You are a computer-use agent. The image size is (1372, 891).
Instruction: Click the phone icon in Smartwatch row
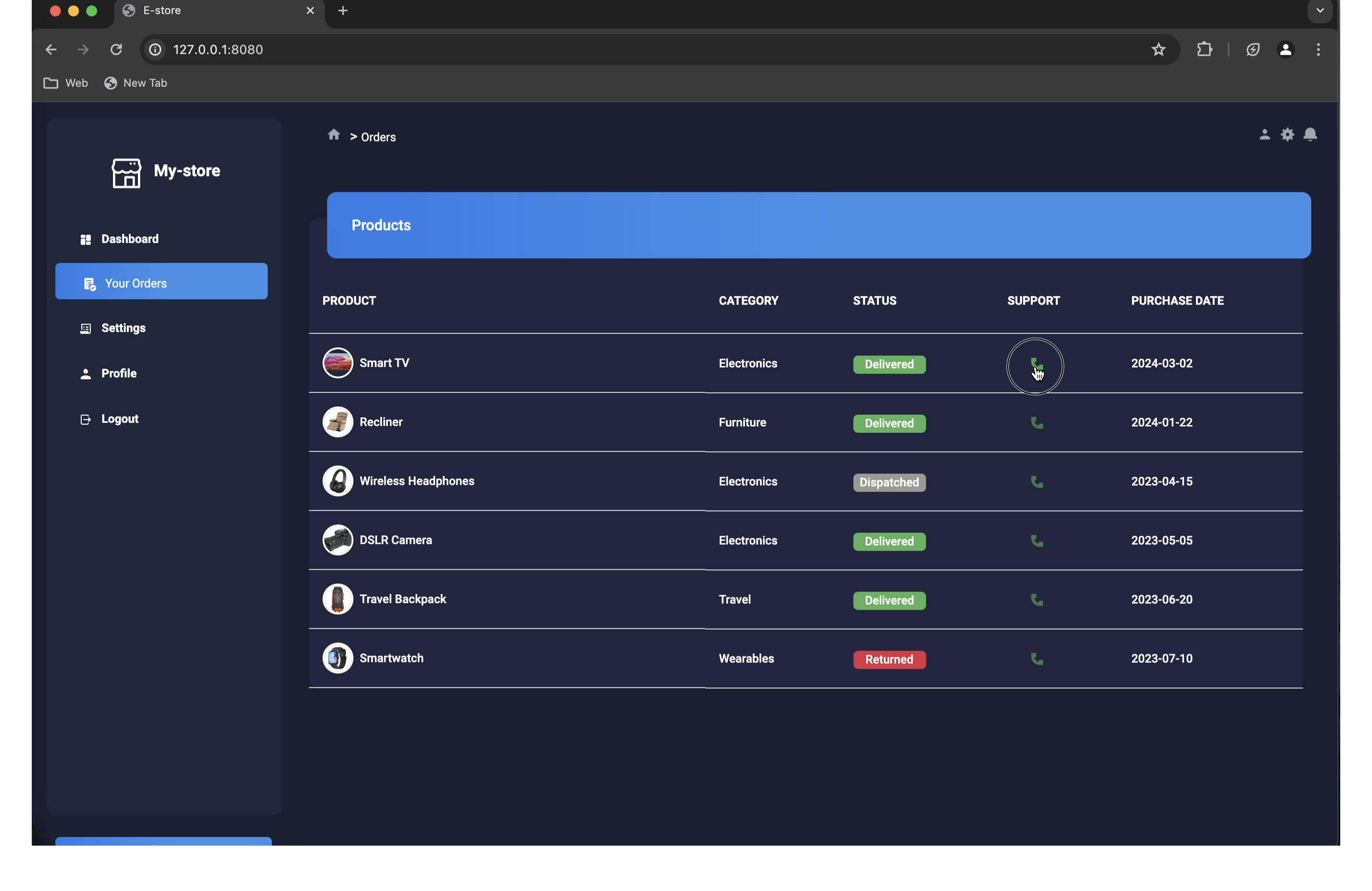pos(1037,659)
